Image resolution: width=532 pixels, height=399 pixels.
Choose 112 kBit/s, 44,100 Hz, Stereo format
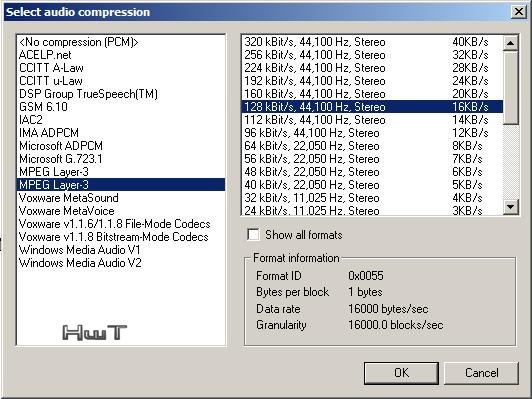372,120
